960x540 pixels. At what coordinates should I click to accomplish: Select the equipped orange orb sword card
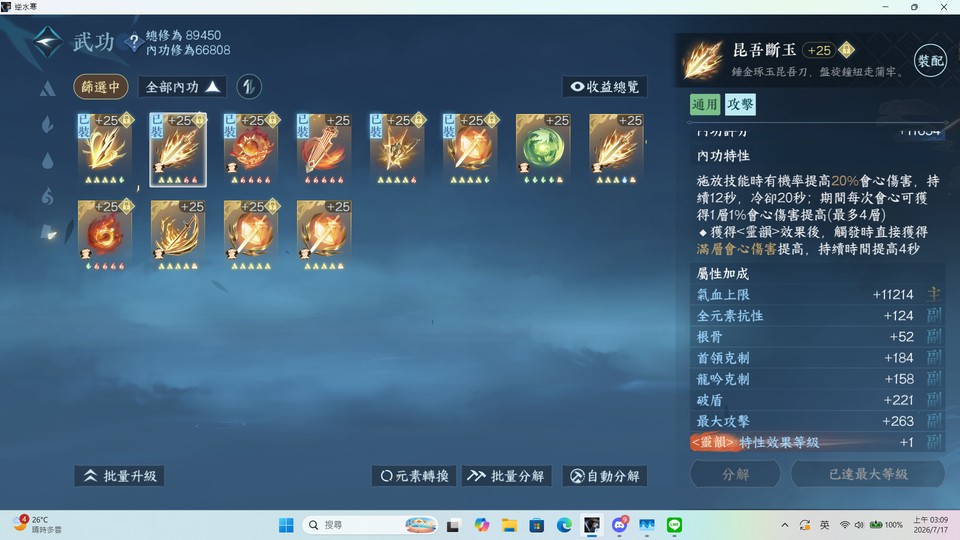[x=470, y=149]
